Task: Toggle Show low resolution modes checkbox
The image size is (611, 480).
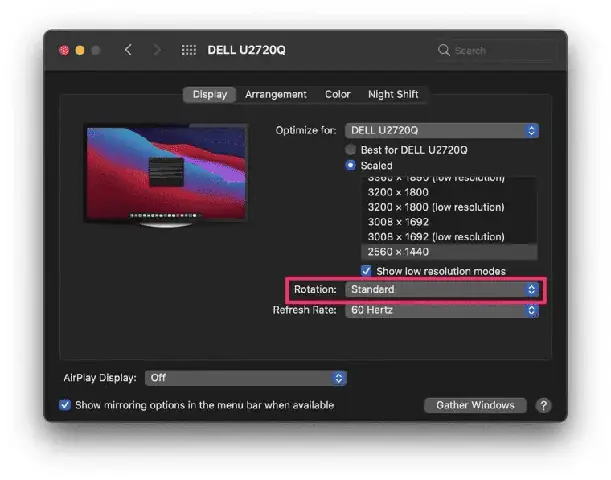Action: pos(366,271)
